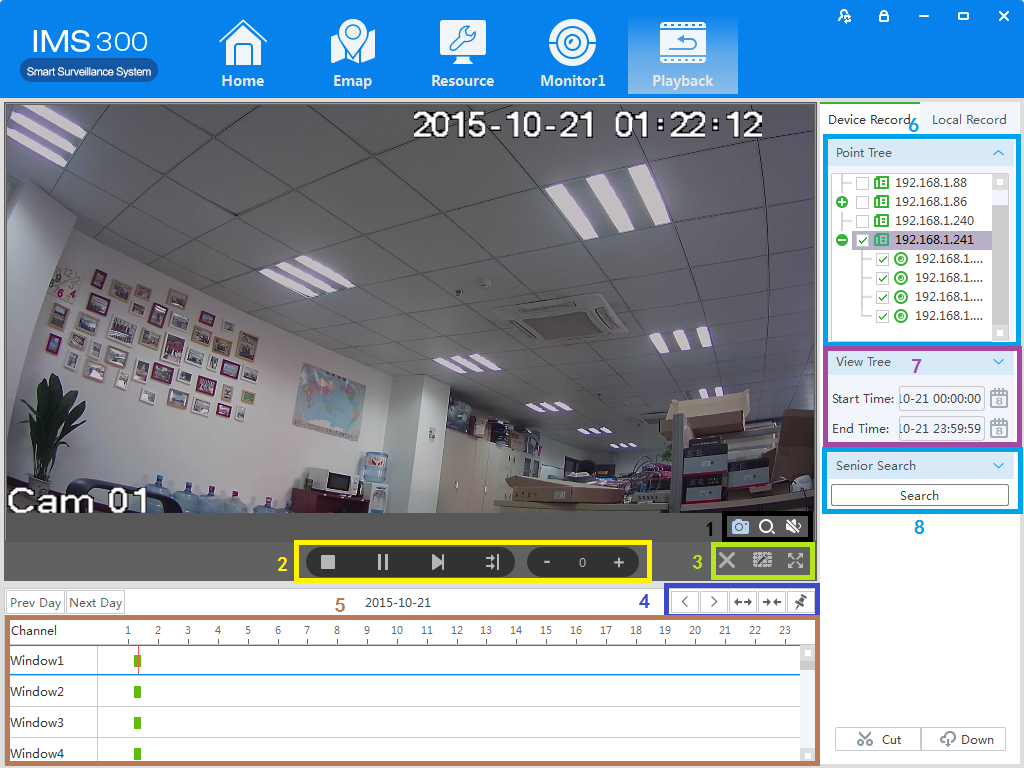Check the 192.168.1.88 device checkbox

[862, 182]
